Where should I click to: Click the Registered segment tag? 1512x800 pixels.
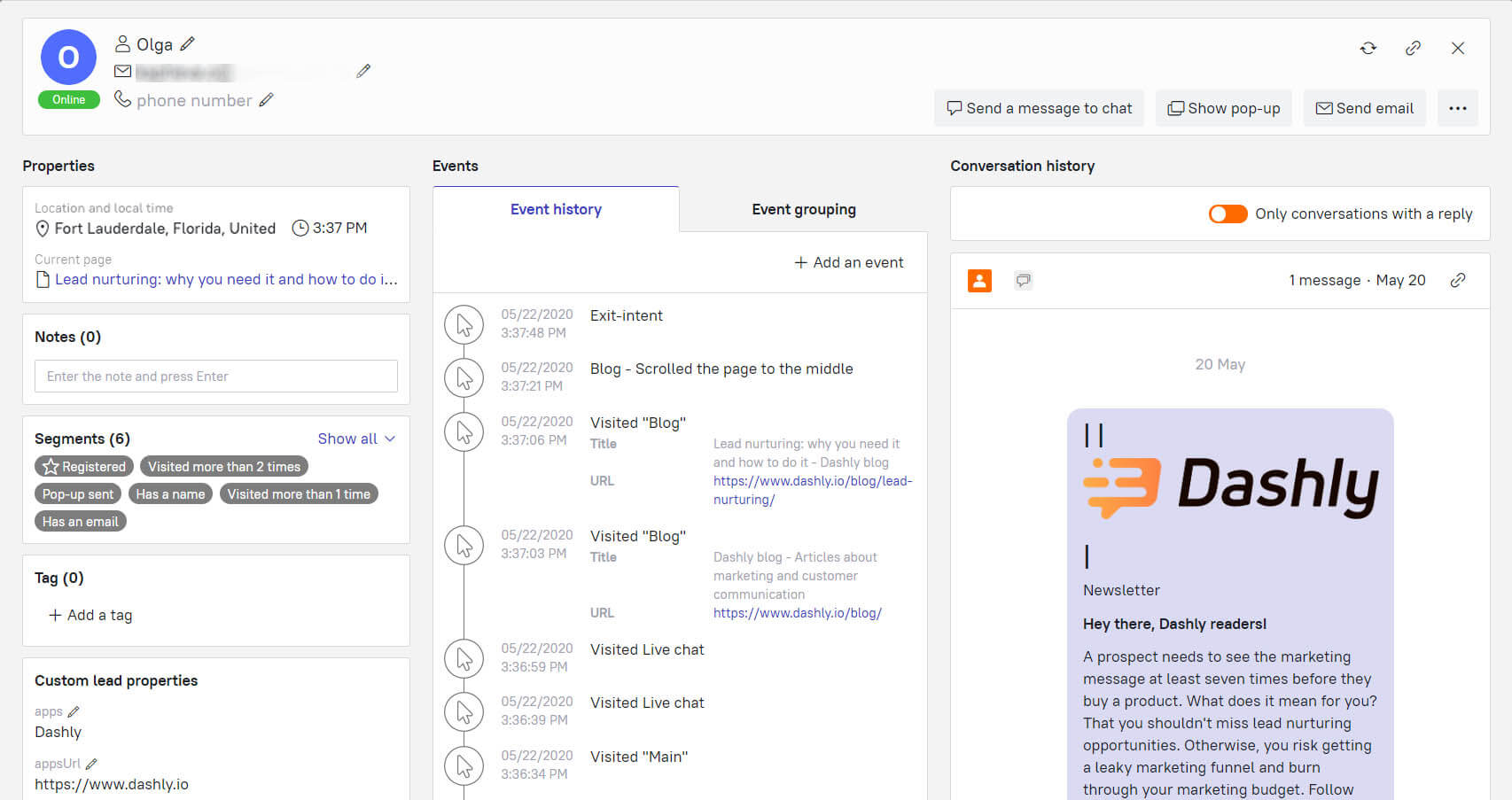[84, 466]
